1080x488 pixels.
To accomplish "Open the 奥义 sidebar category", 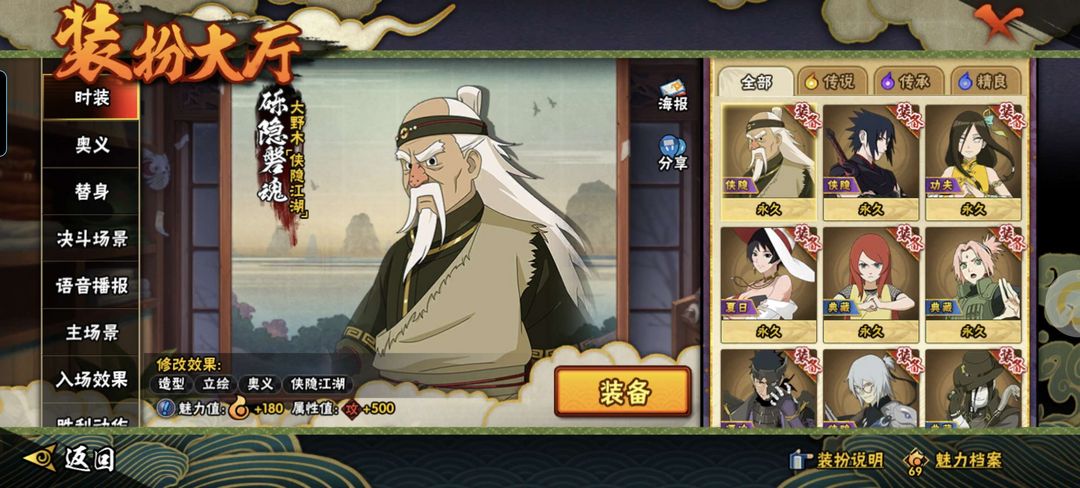I will (x=92, y=144).
